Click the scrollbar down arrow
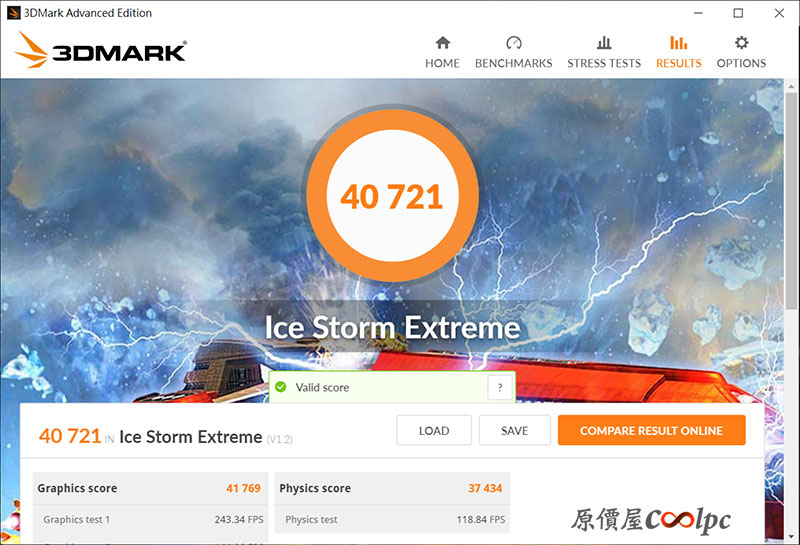800x545 pixels. pyautogui.click(x=791, y=537)
